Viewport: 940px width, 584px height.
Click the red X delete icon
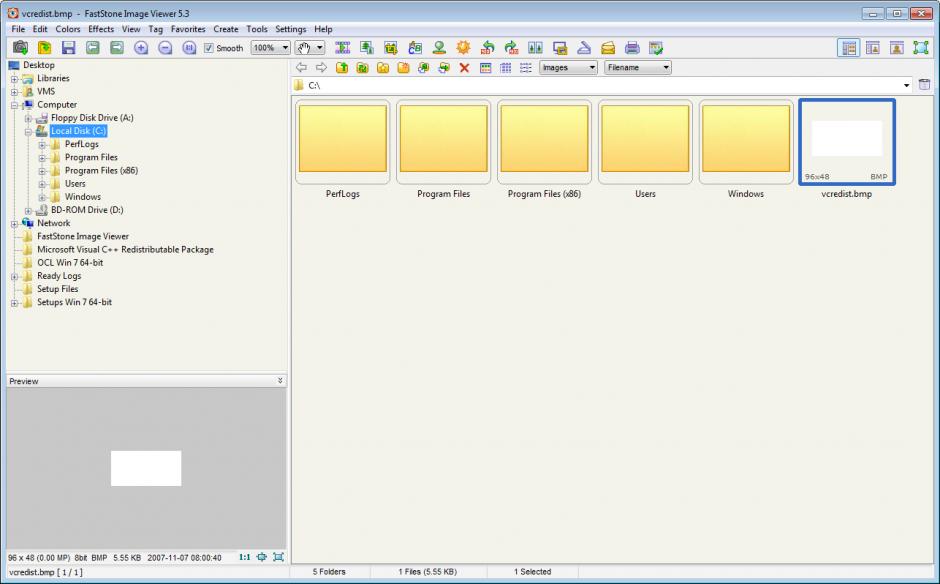tap(464, 68)
